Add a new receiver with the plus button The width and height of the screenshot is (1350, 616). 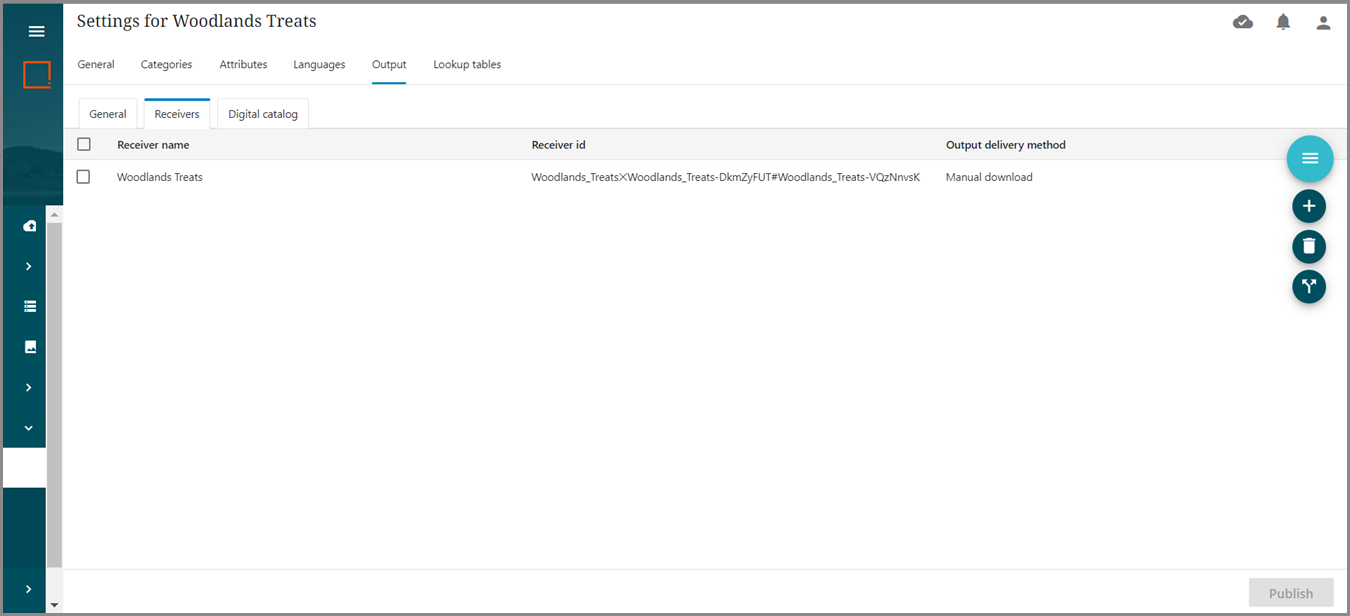(x=1309, y=207)
